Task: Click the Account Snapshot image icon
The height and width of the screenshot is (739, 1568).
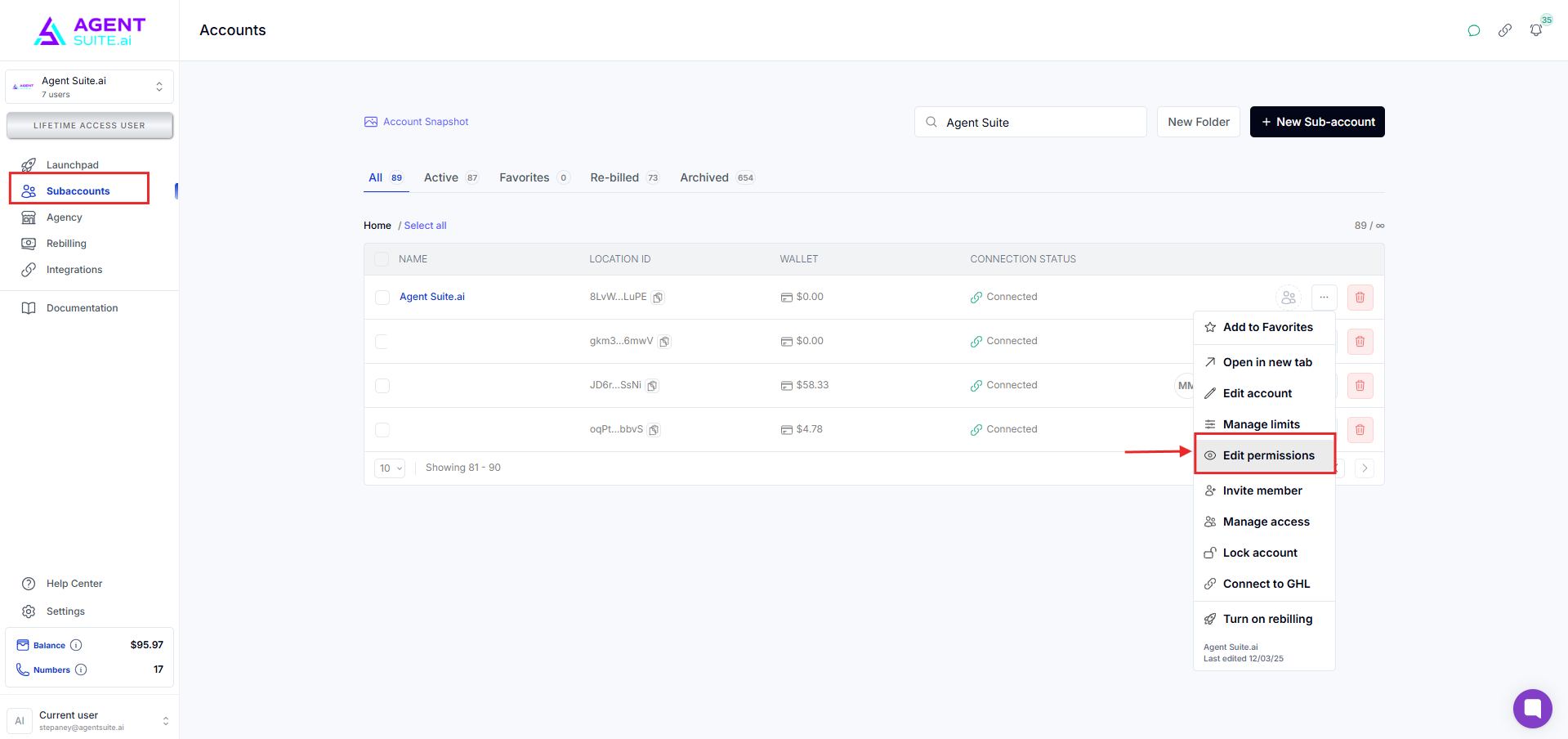Action: (x=371, y=122)
